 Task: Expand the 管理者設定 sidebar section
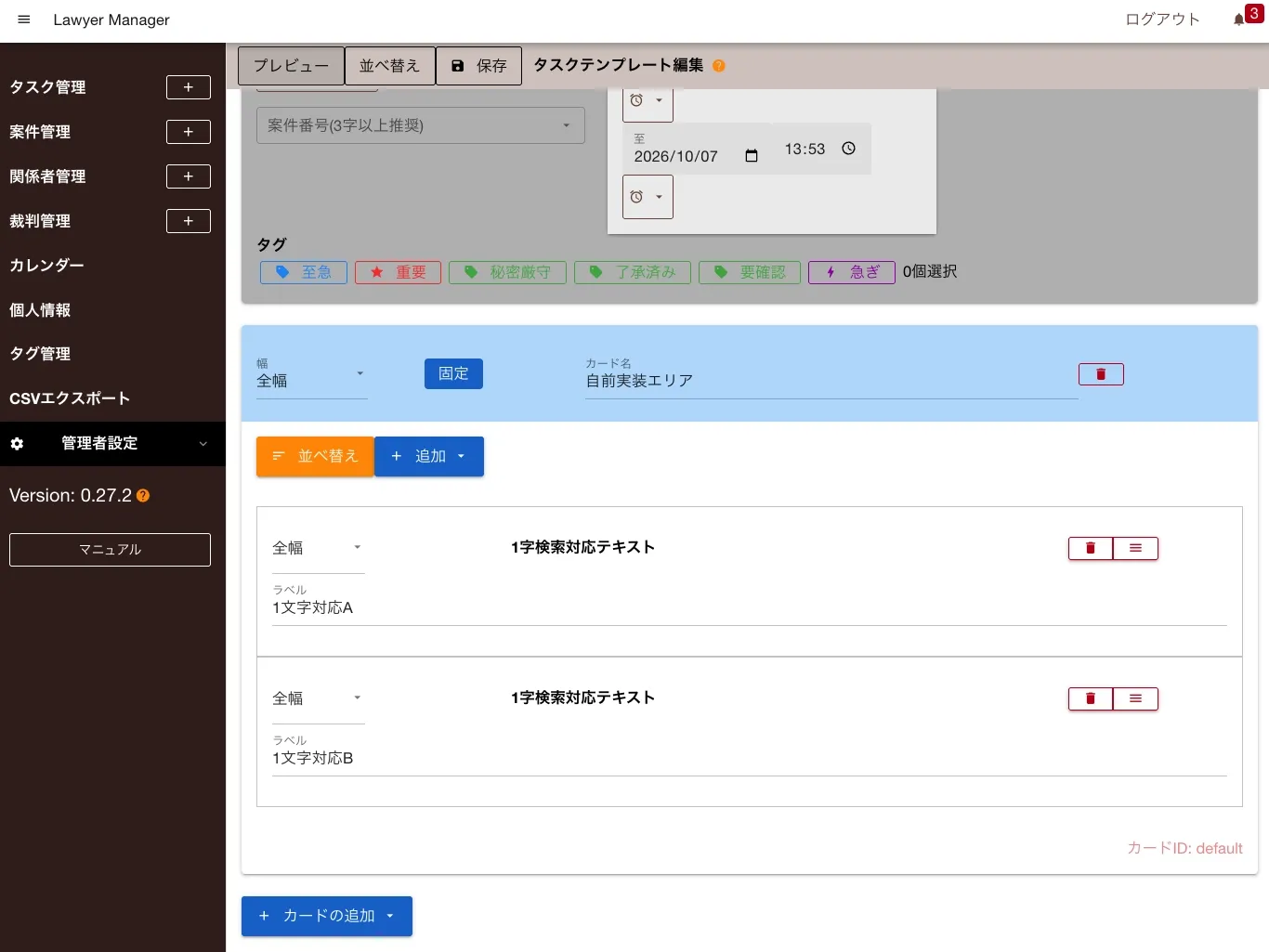click(112, 444)
